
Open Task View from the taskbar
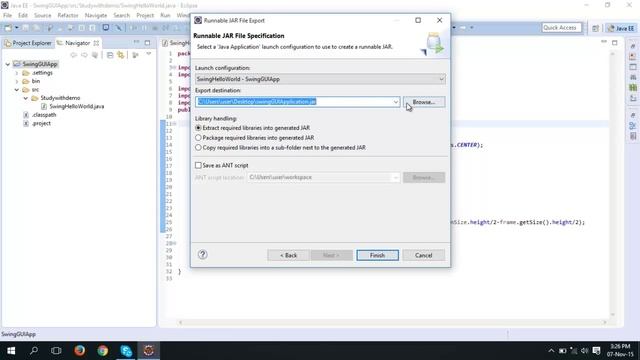[x=56, y=351]
